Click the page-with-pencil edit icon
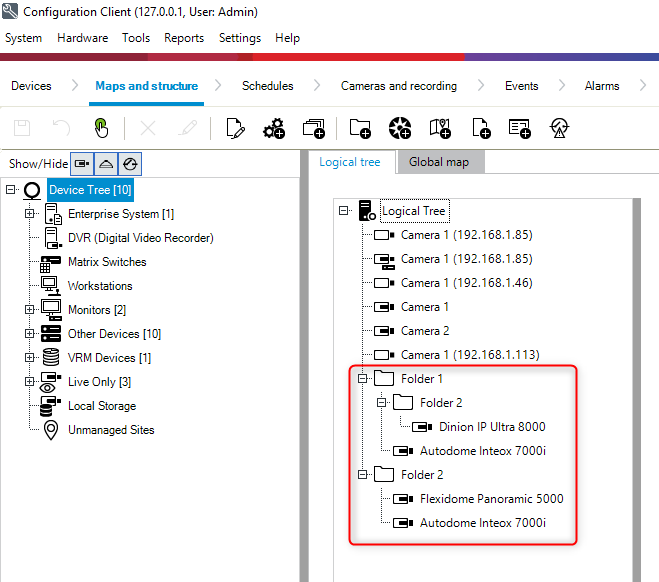This screenshot has width=659, height=582. (x=235, y=128)
